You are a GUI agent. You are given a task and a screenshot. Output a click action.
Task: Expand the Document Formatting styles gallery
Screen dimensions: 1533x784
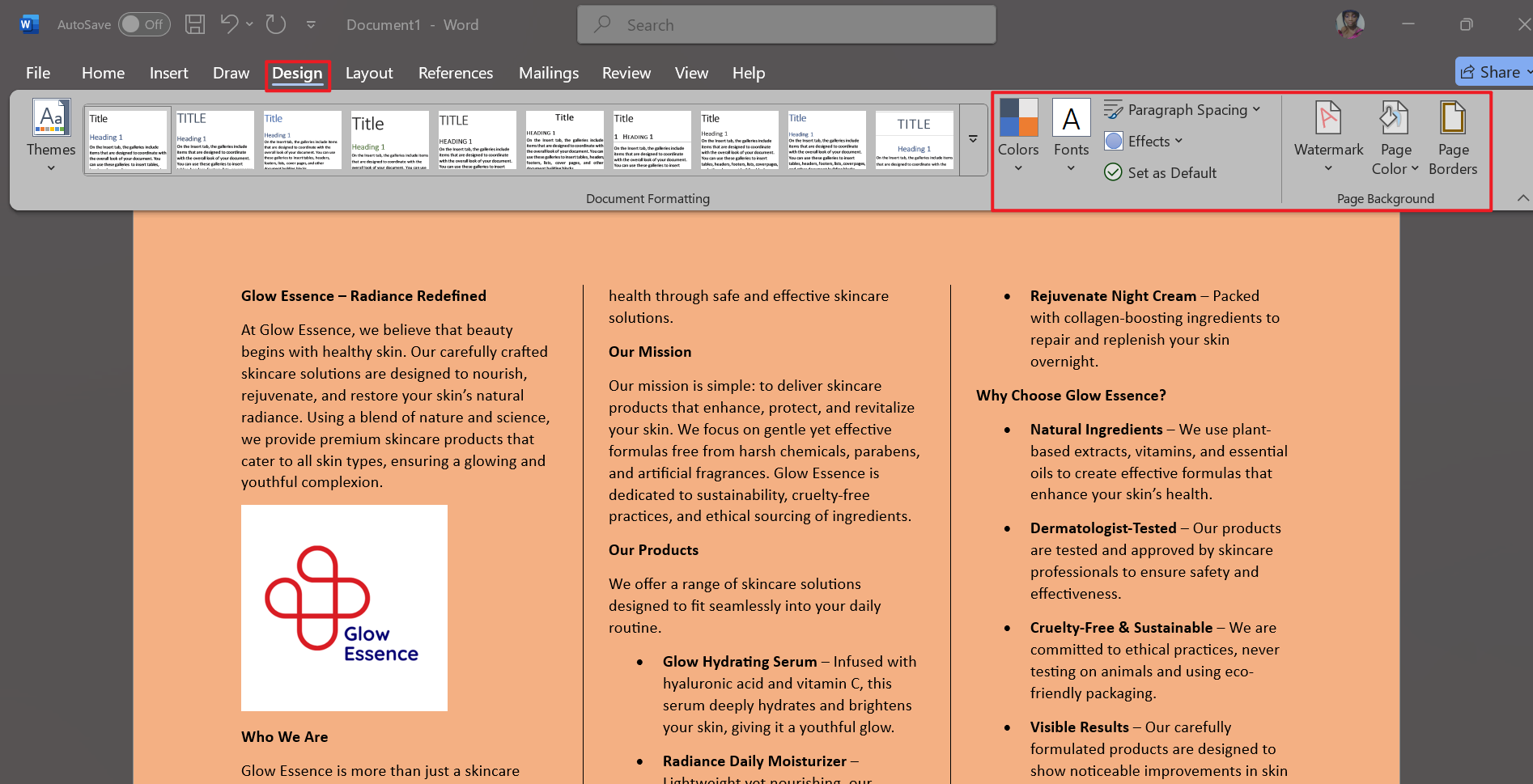click(x=972, y=139)
